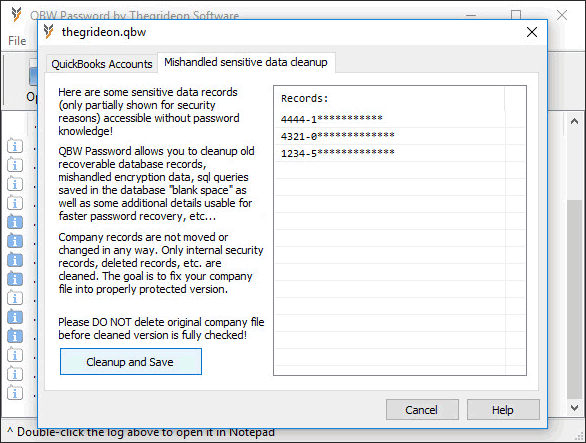This screenshot has height=443, width=586.
Task: Close the QBW Password main window
Action: (x=562, y=15)
